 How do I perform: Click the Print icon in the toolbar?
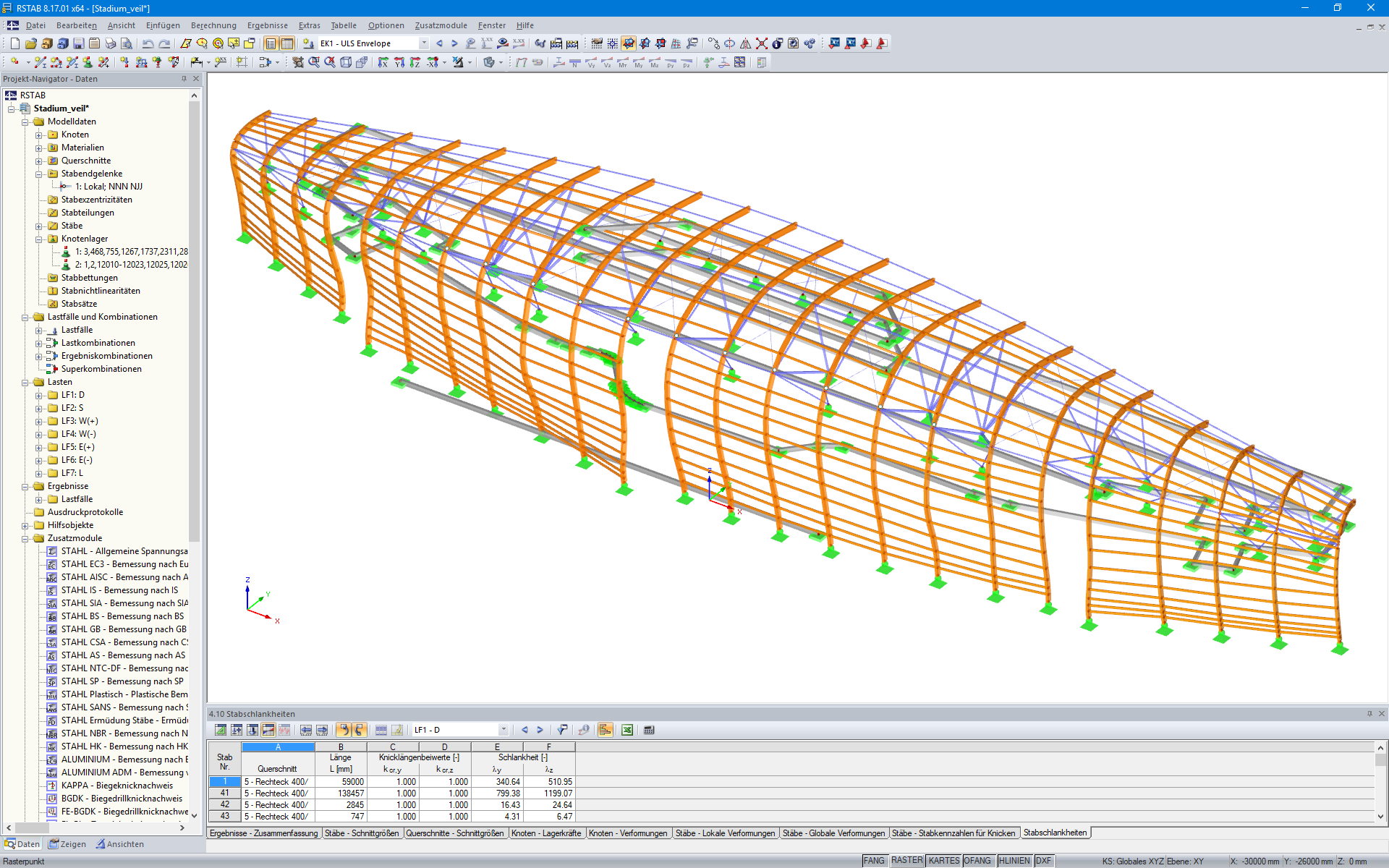tap(110, 43)
